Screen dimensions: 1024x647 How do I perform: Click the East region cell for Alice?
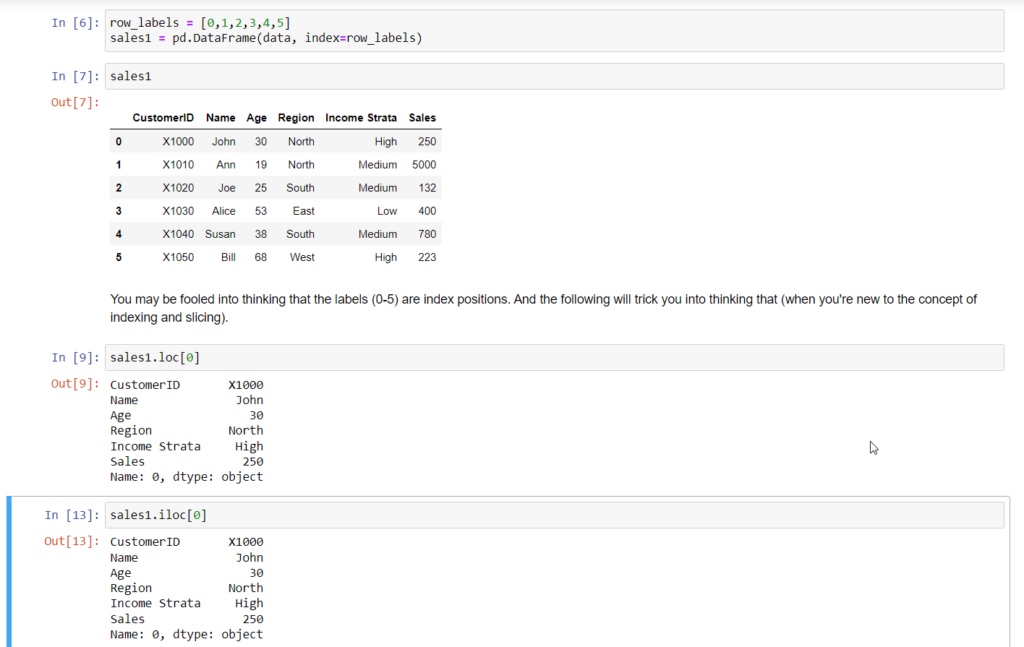(x=301, y=210)
